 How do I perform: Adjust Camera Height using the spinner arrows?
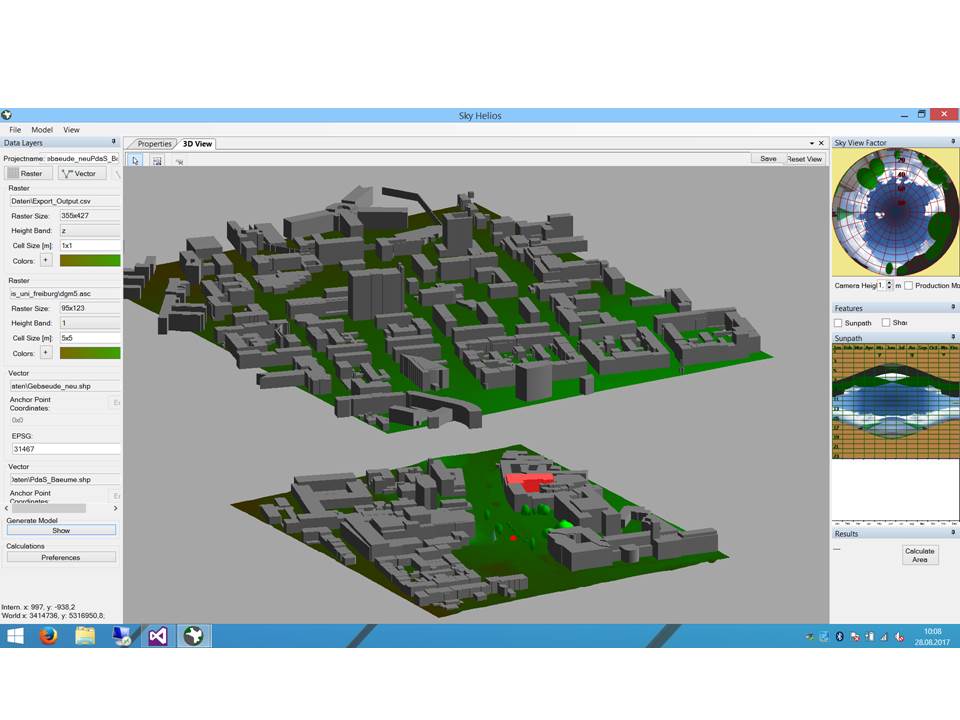click(887, 286)
